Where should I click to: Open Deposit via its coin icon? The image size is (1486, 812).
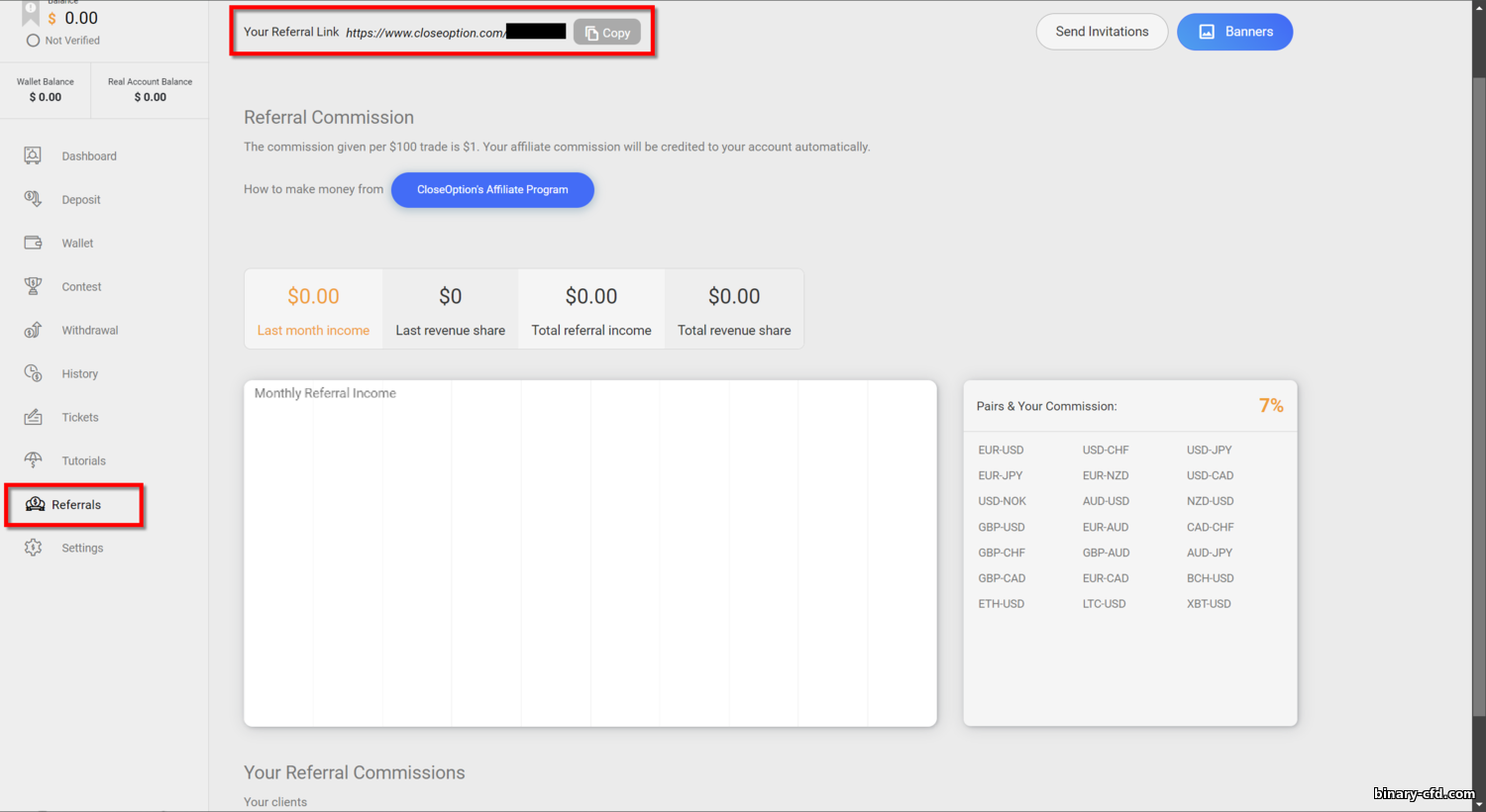coord(33,199)
